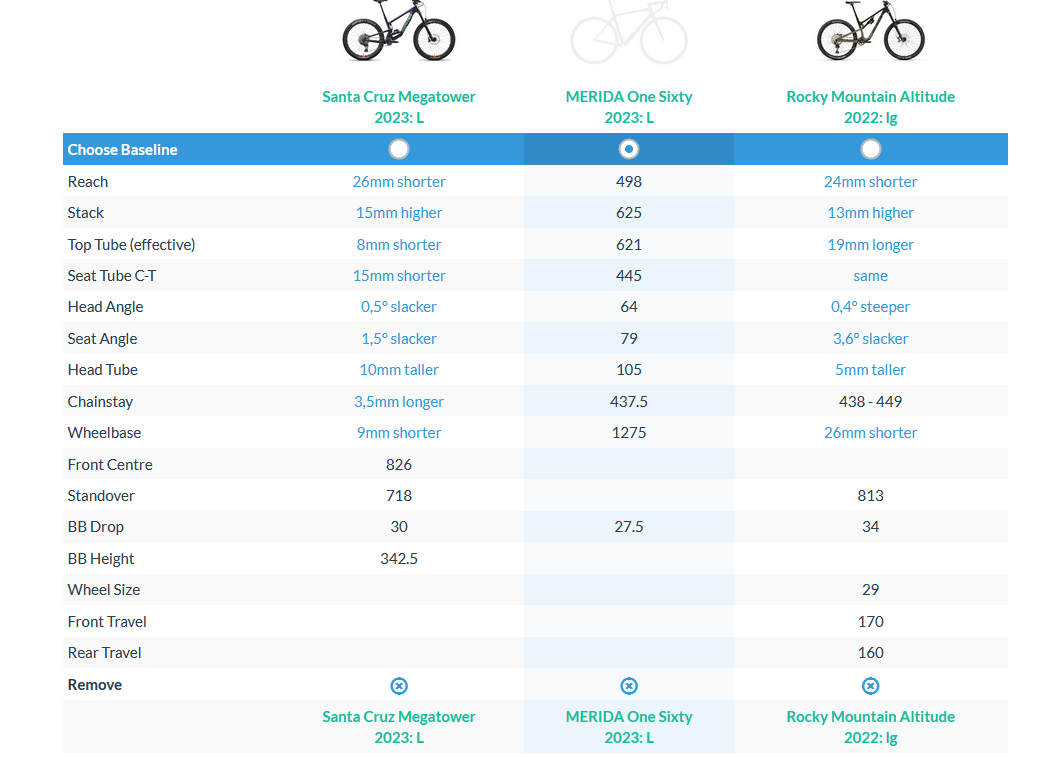
Task: Open MERIDA One Sixty 2023 header link
Action: click(x=628, y=106)
